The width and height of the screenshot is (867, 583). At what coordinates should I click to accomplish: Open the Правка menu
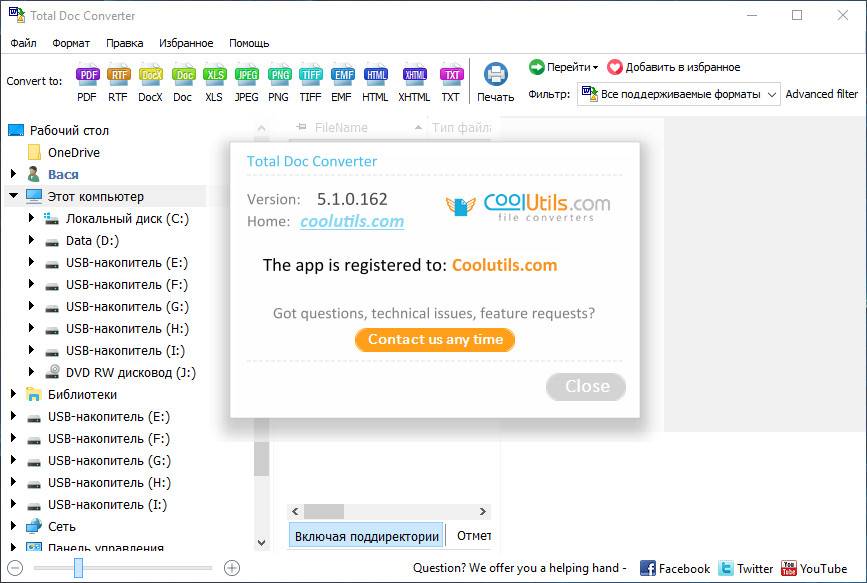click(124, 43)
